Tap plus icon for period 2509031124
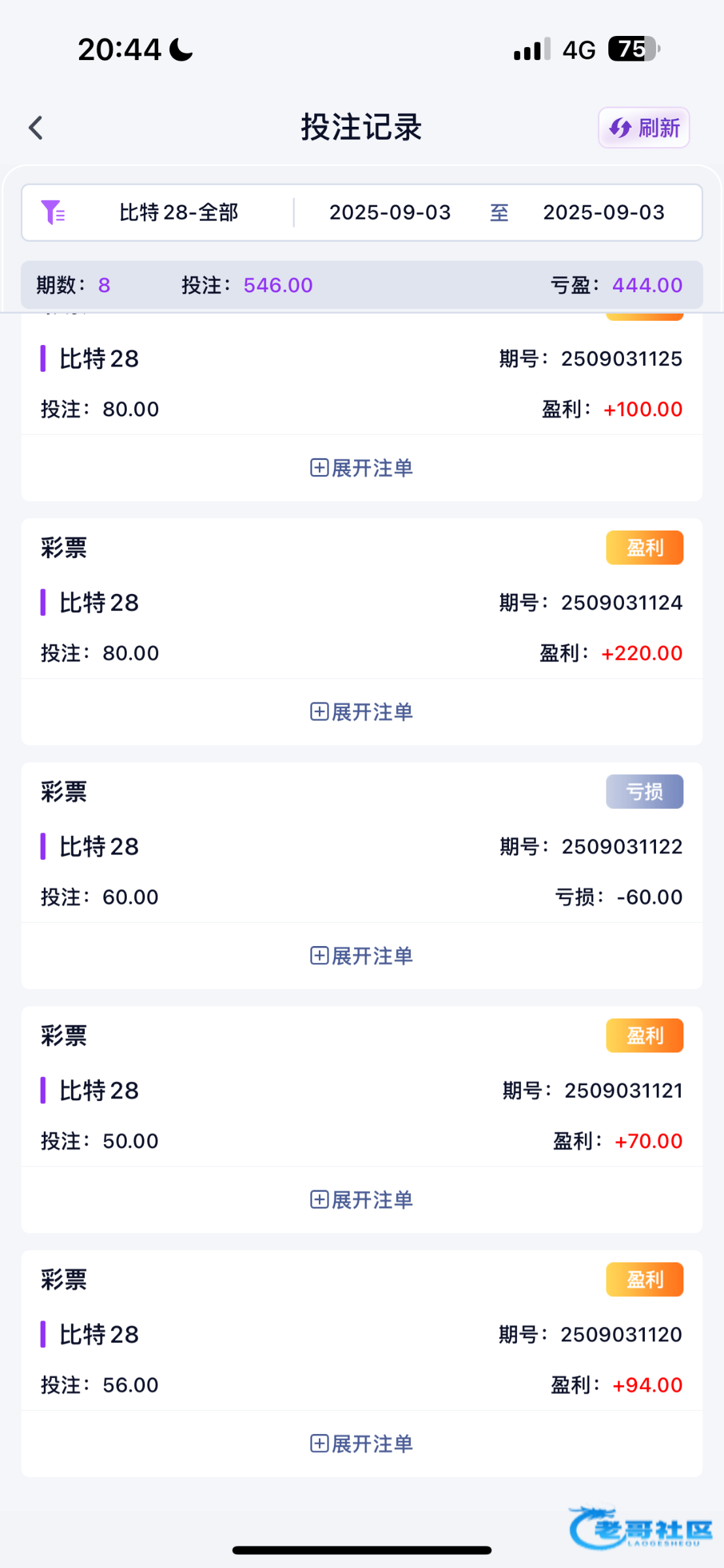Image resolution: width=724 pixels, height=1568 pixels. [x=319, y=711]
